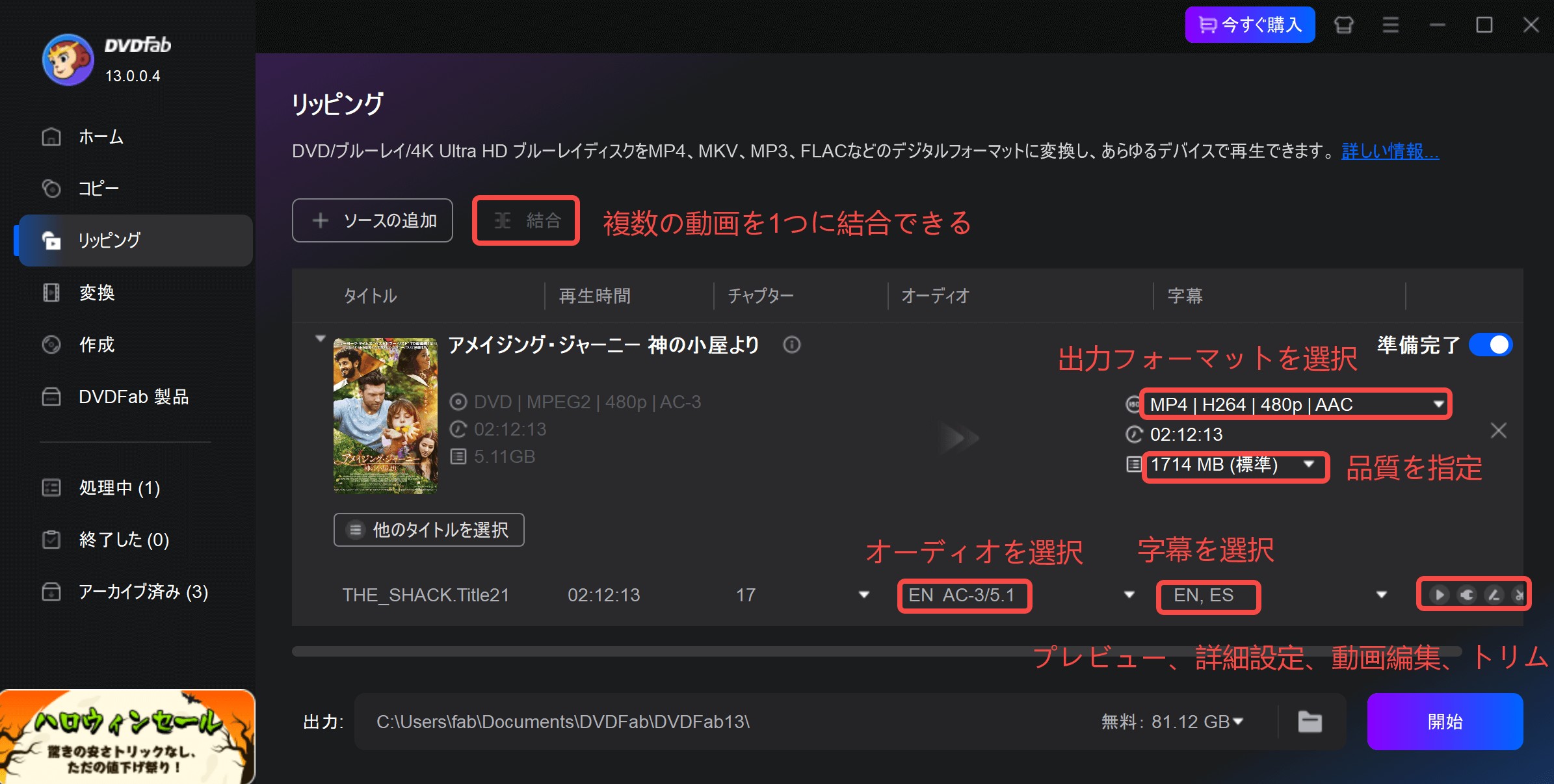Image resolution: width=1554 pixels, height=784 pixels.
Task: Click the リッピング sidebar icon
Action: pyautogui.click(x=51, y=240)
